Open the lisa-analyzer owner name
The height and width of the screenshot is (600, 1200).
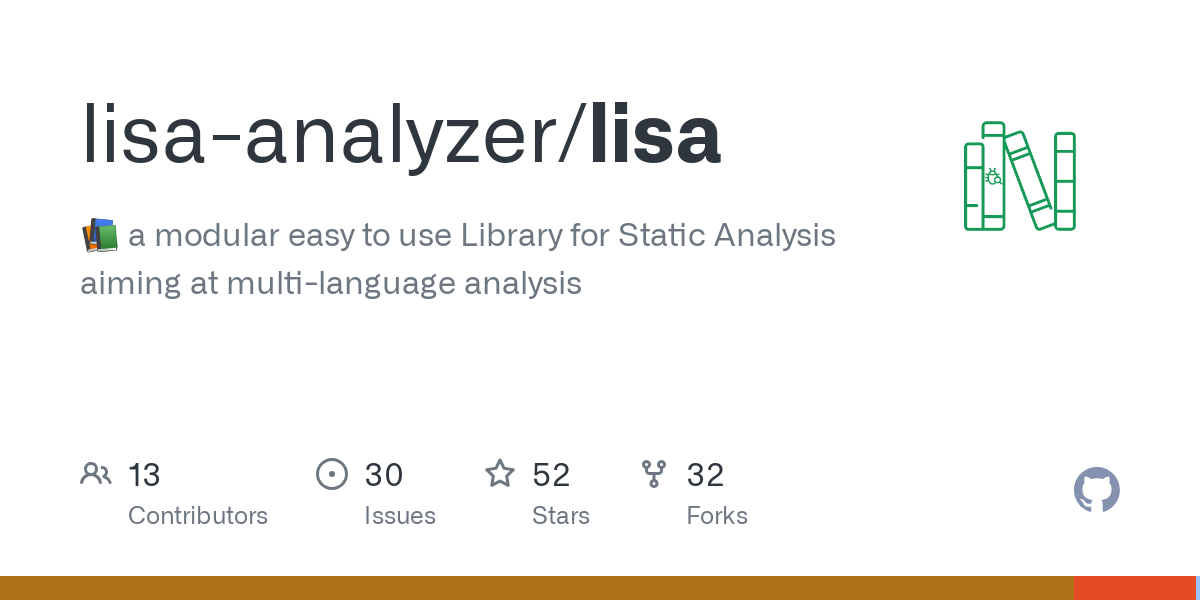point(322,136)
